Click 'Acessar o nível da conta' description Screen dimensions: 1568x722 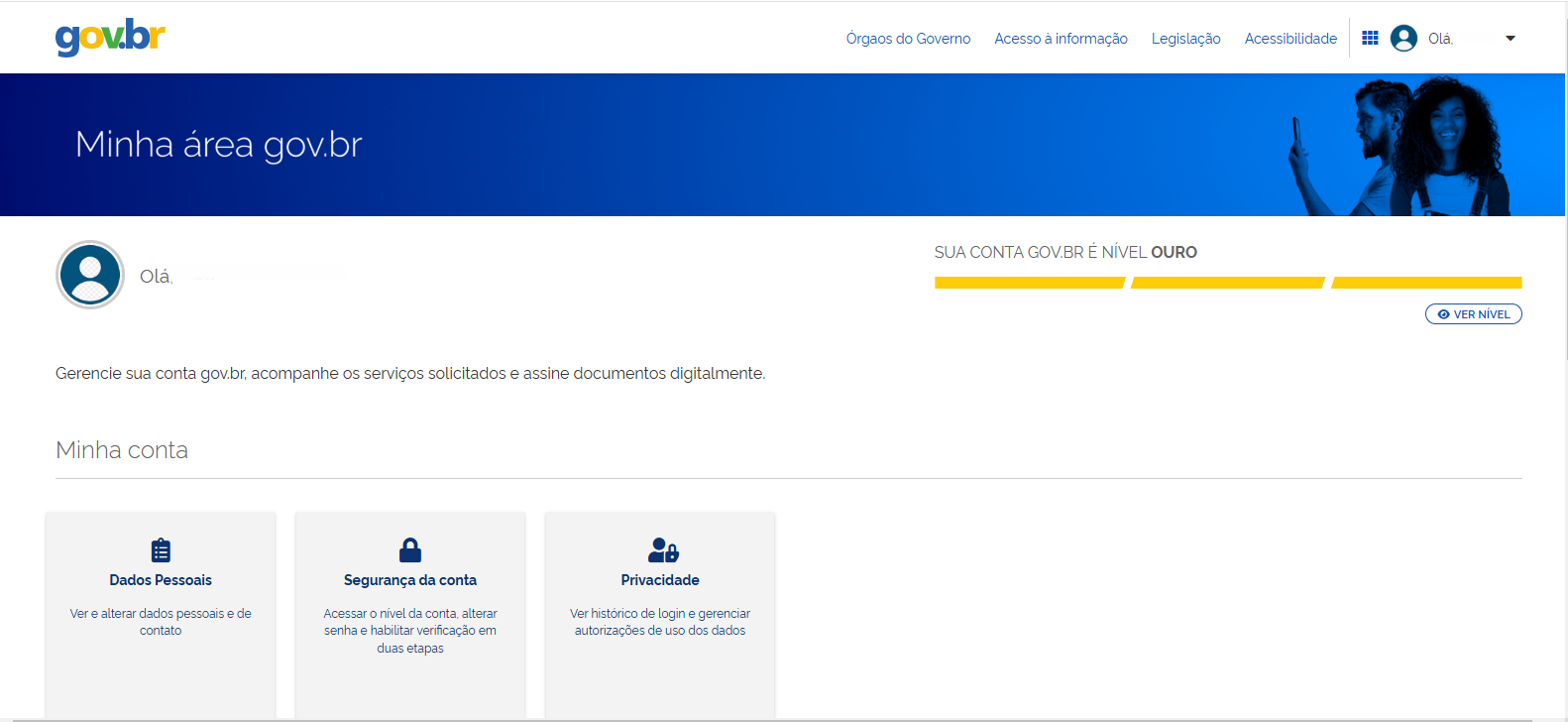point(410,631)
